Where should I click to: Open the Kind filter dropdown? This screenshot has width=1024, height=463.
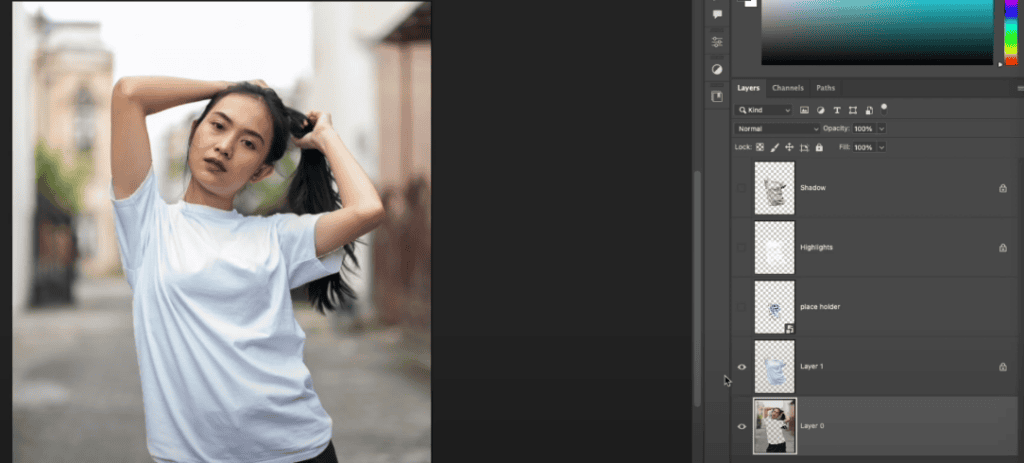tap(764, 109)
